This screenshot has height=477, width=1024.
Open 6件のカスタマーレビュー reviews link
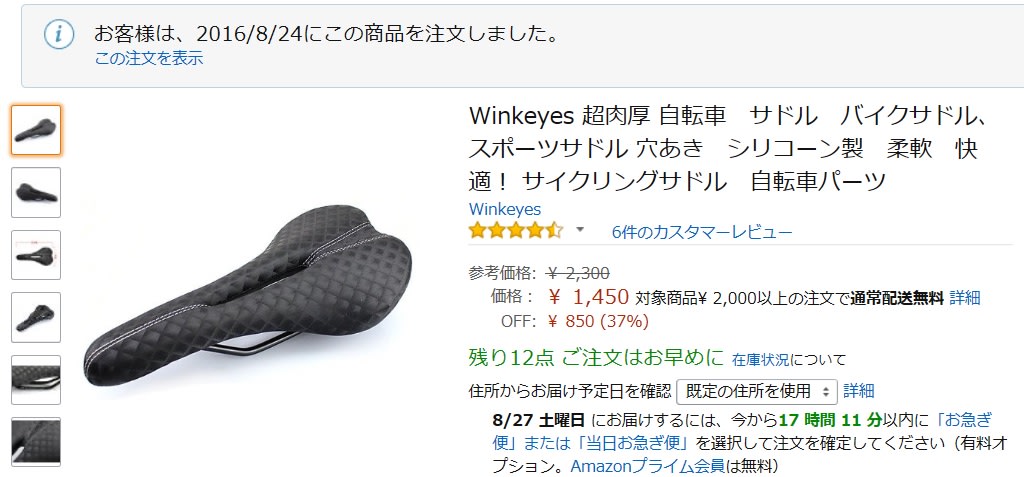[x=702, y=232]
